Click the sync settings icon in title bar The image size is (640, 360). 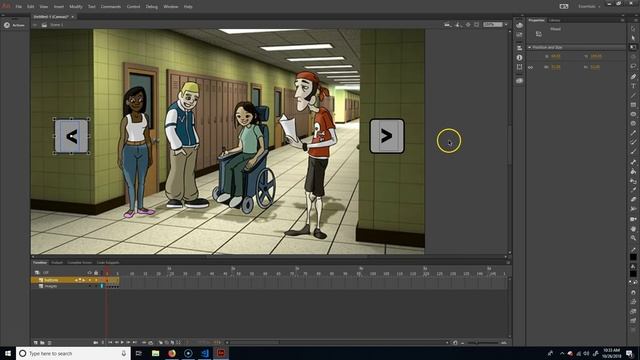coord(564,6)
